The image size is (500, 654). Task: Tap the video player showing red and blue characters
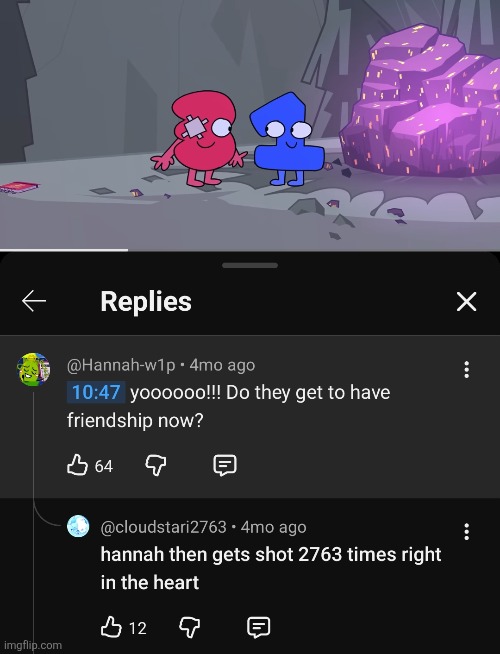click(250, 124)
